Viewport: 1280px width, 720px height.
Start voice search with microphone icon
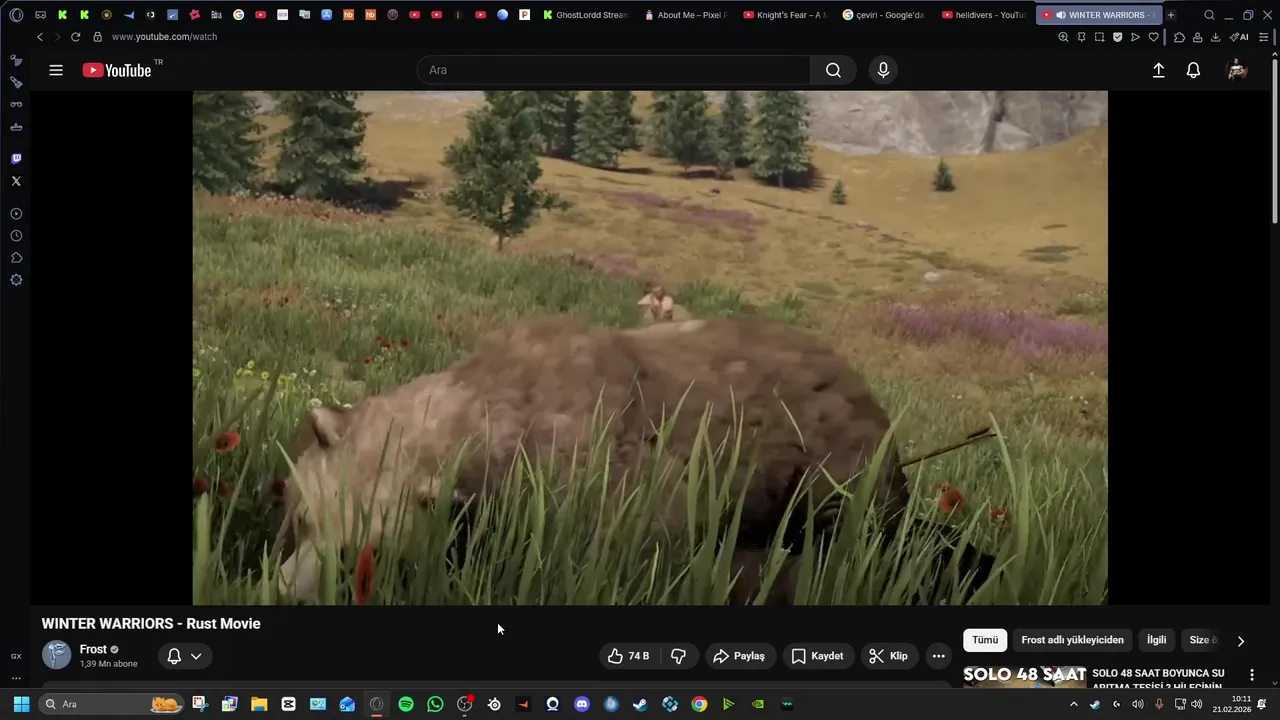[883, 70]
